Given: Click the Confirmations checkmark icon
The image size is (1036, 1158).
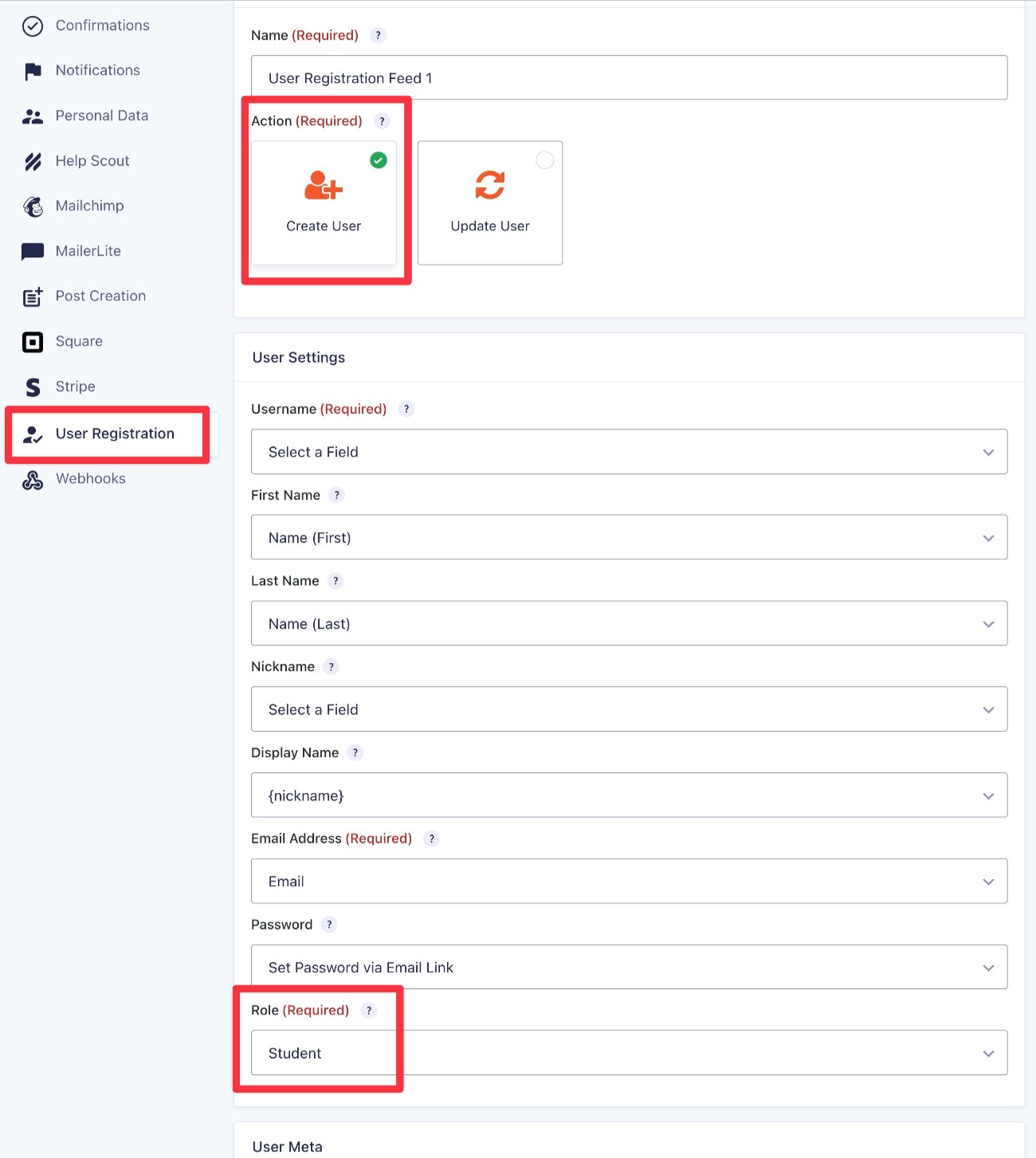Looking at the screenshot, I should 33,26.
